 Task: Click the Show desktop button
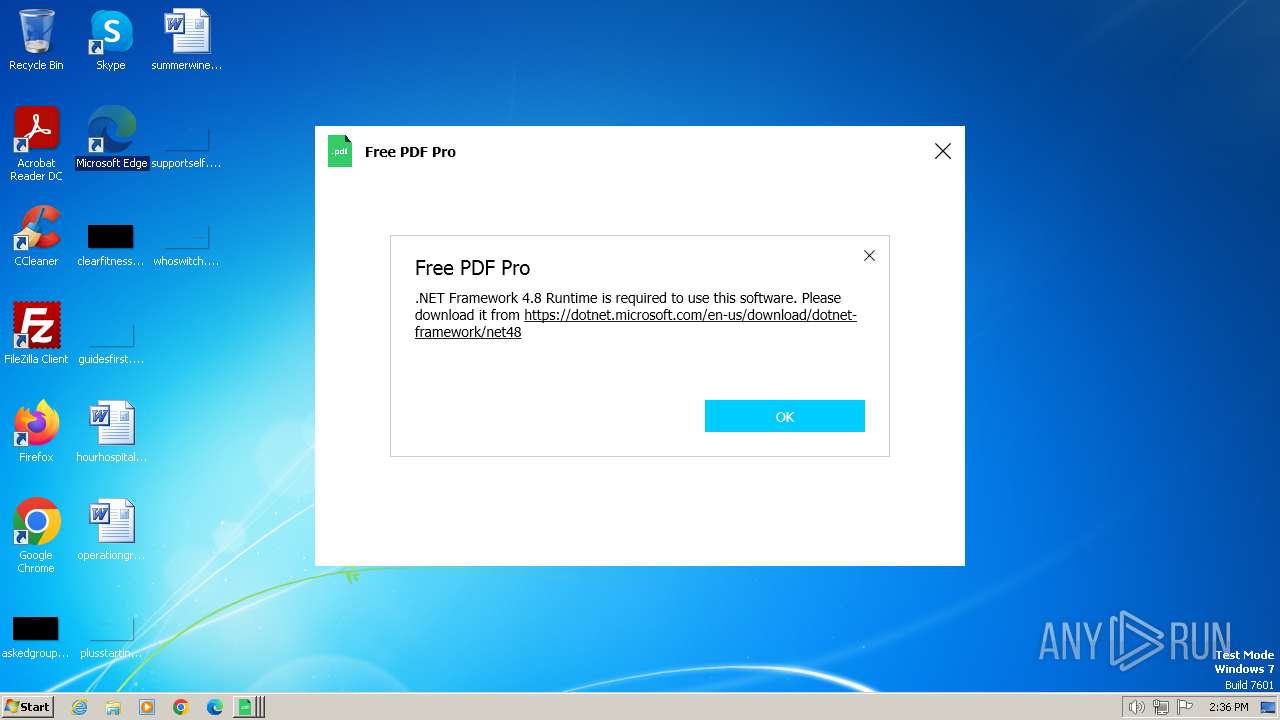(1268, 707)
